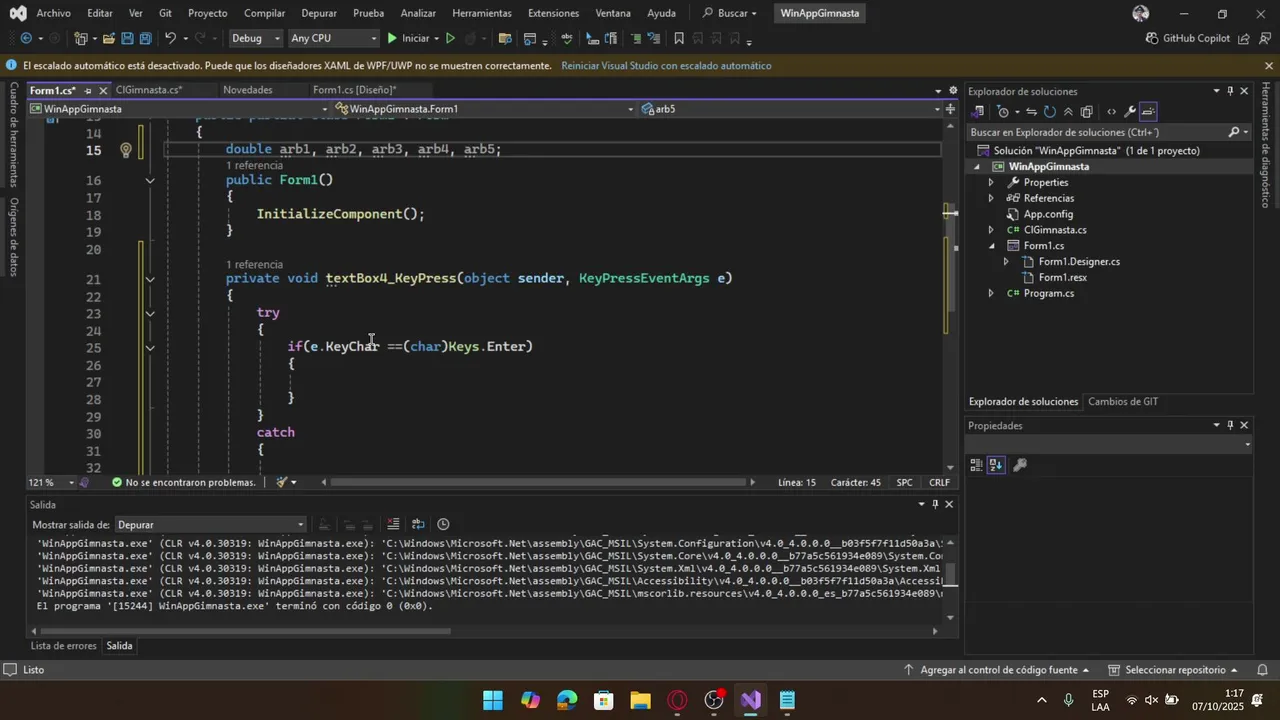Open Properties via the wrench icon in Solution Explorer
The width and height of the screenshot is (1280, 720).
coord(1130,111)
